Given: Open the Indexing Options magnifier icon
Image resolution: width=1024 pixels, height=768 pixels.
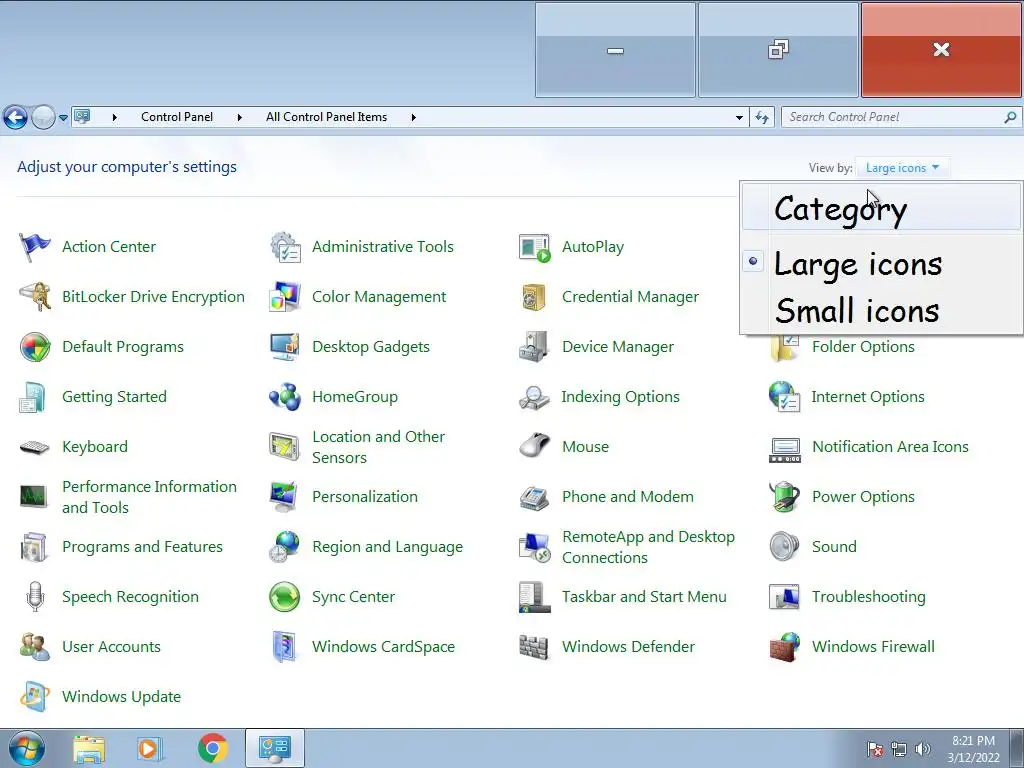Looking at the screenshot, I should click(x=534, y=397).
